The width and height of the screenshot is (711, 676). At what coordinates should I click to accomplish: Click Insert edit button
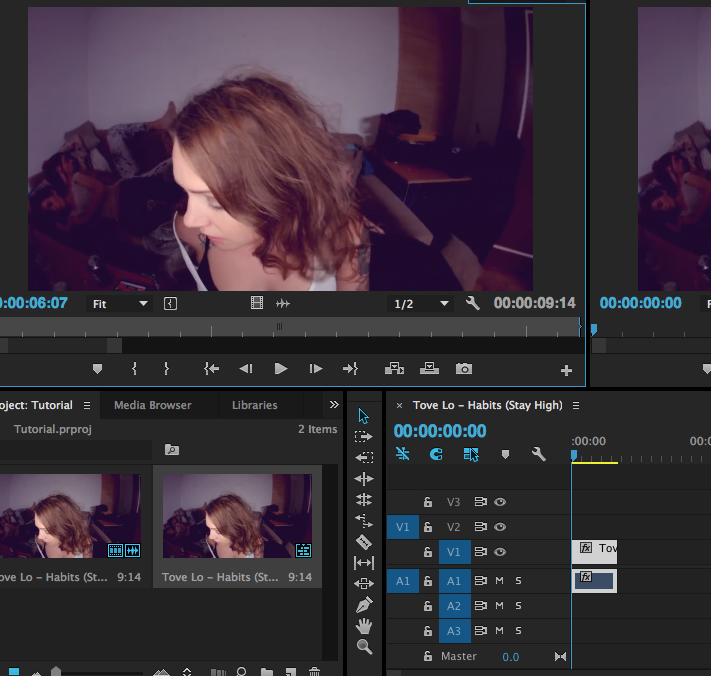394,369
